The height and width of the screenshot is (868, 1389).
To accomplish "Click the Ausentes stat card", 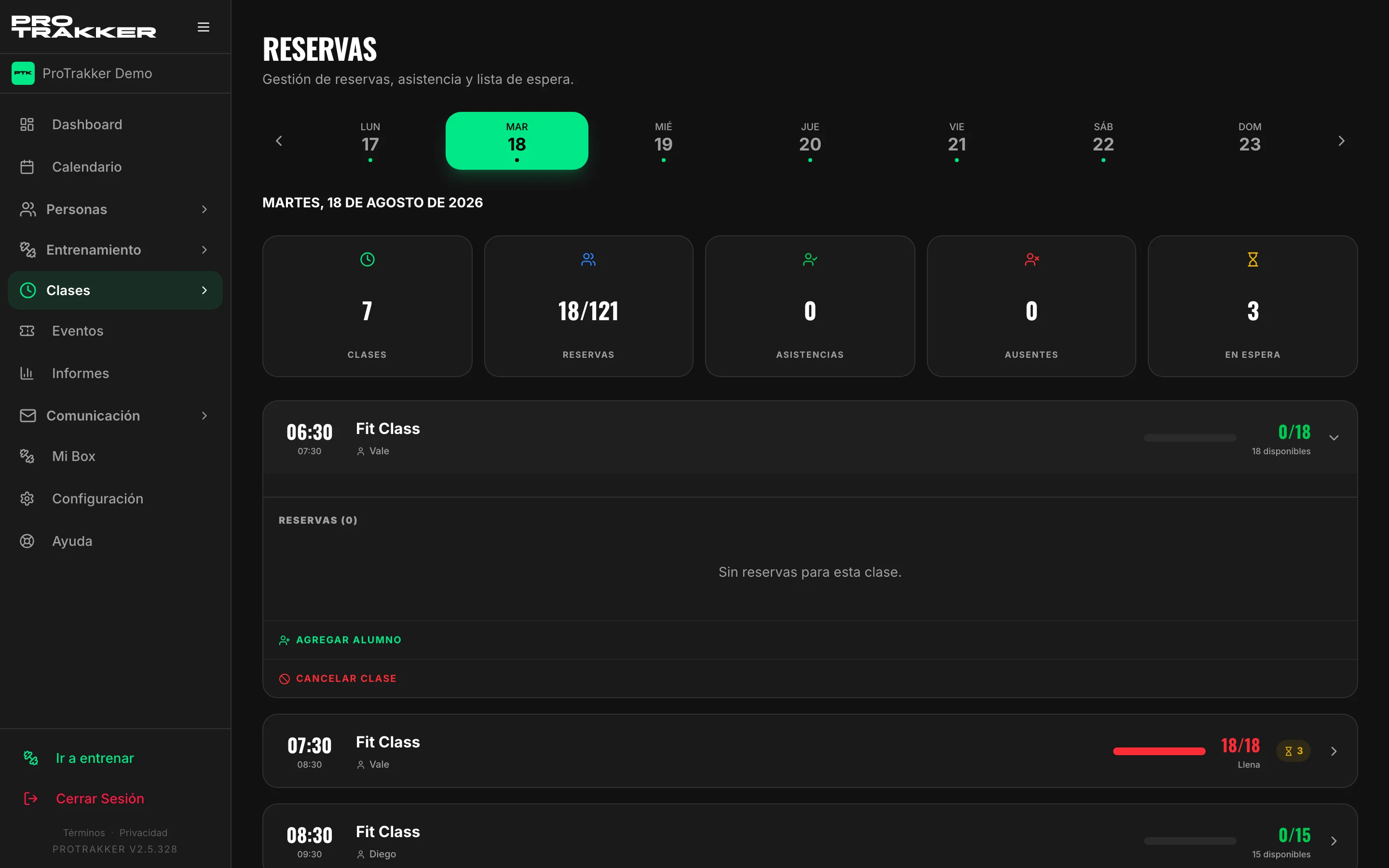I will (x=1032, y=306).
